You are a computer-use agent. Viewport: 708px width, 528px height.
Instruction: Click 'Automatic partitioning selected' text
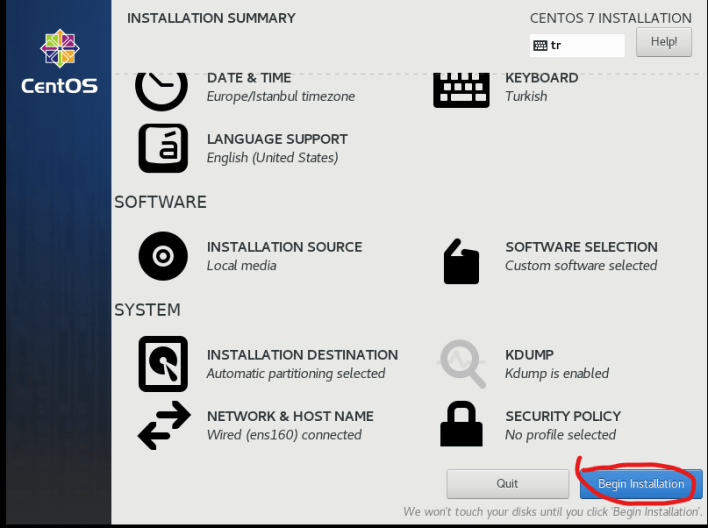click(296, 374)
